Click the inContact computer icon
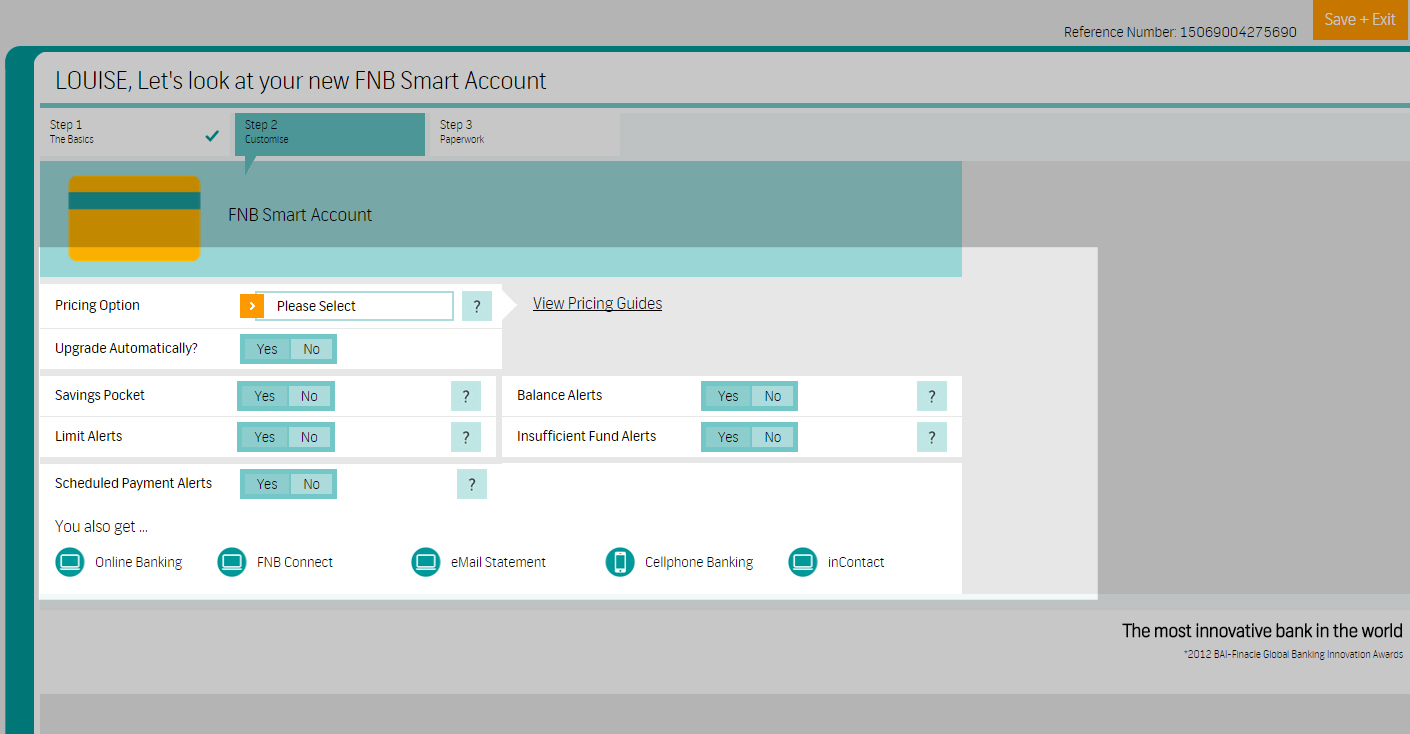This screenshot has width=1410, height=734. (803, 562)
